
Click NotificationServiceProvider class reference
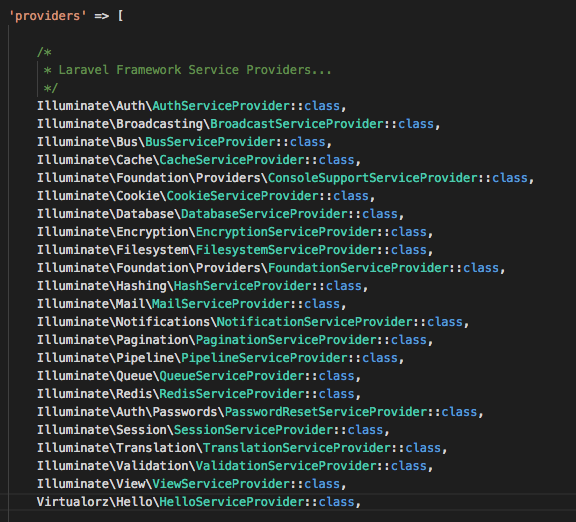[x=315, y=322]
